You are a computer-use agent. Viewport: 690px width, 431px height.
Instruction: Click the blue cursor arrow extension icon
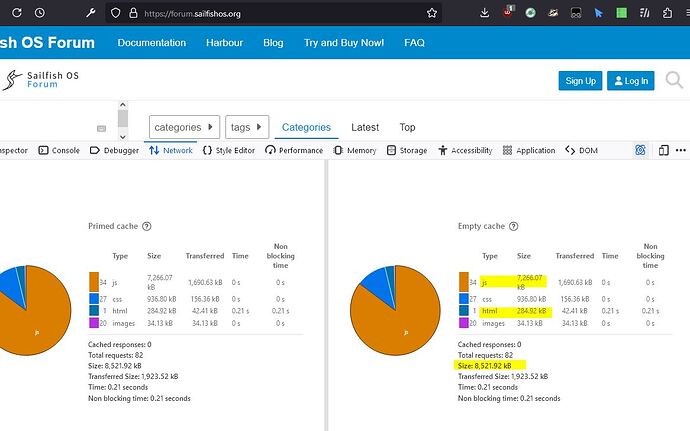click(598, 13)
